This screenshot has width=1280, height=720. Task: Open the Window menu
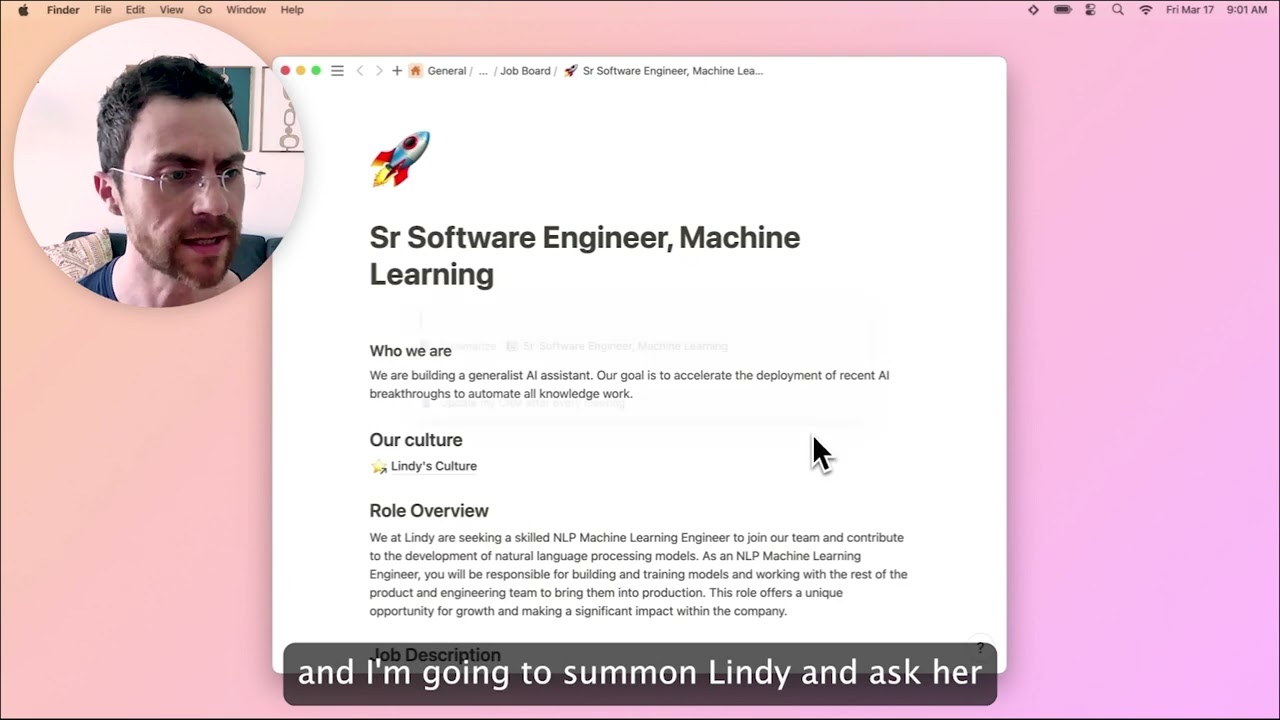[246, 10]
